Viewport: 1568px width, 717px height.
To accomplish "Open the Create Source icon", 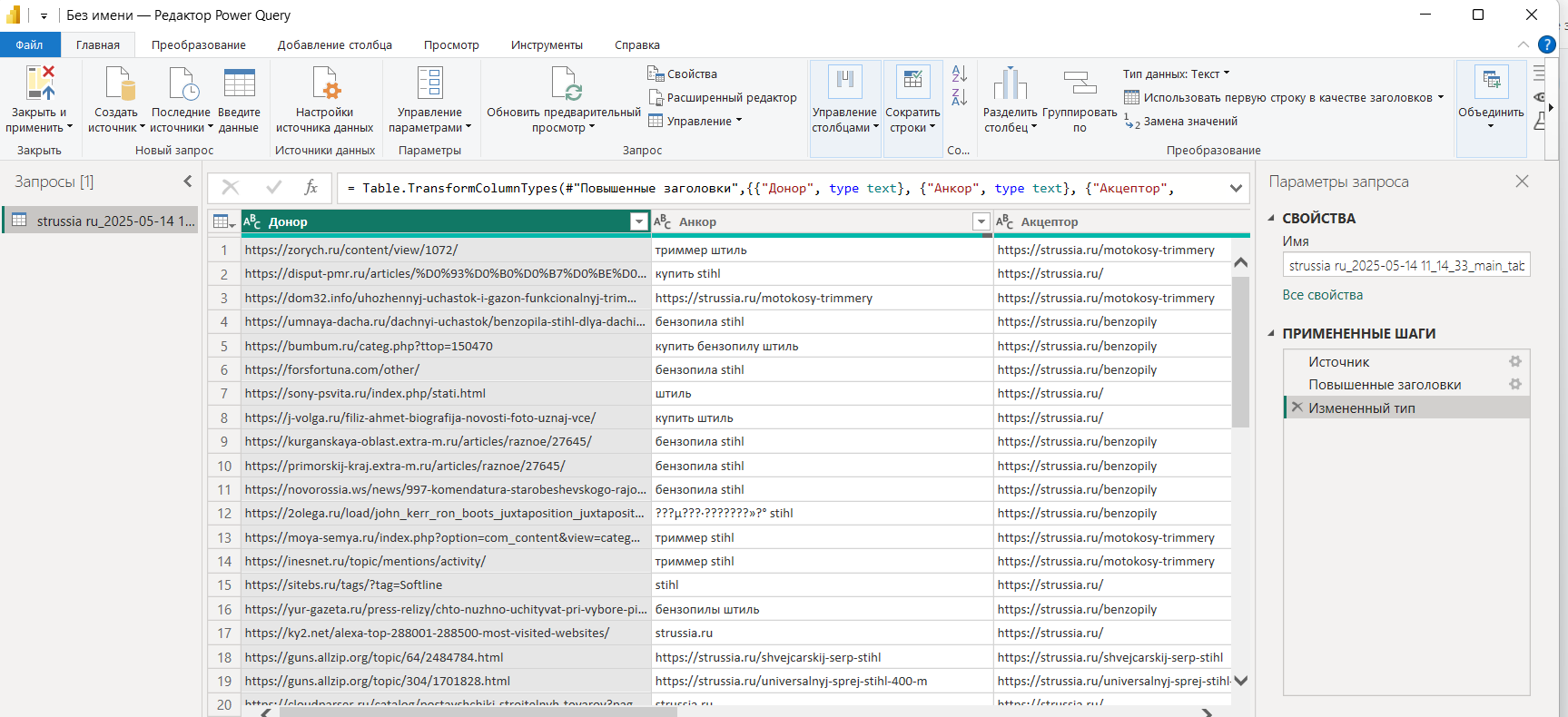I will click(x=119, y=83).
